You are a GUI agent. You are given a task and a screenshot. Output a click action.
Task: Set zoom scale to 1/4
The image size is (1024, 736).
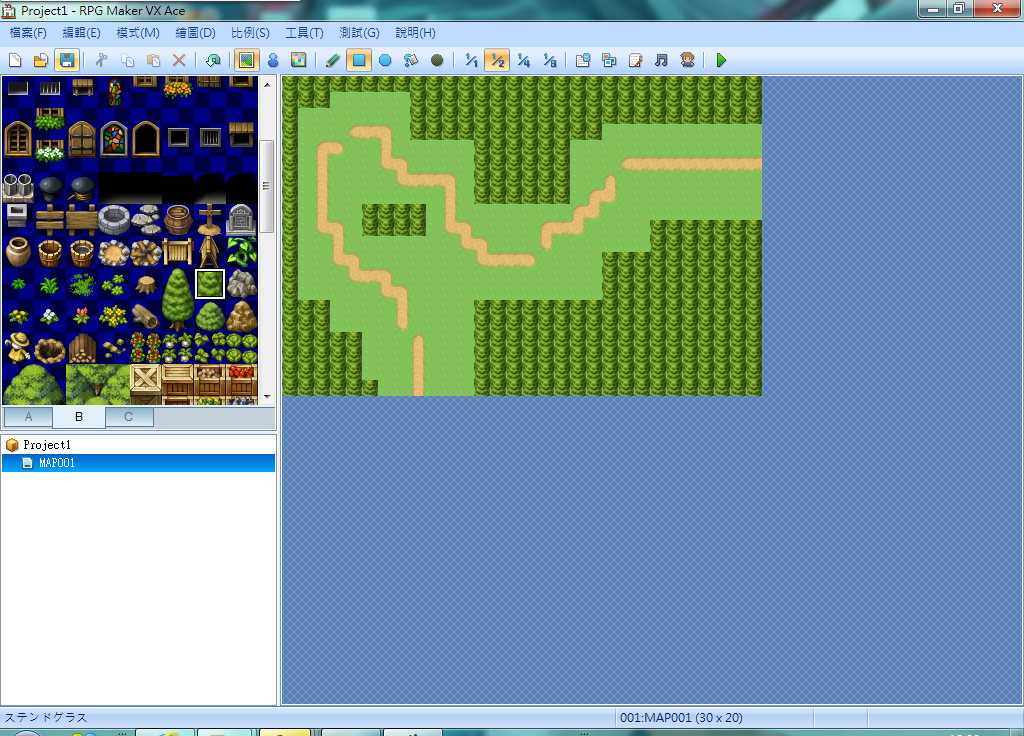point(523,61)
